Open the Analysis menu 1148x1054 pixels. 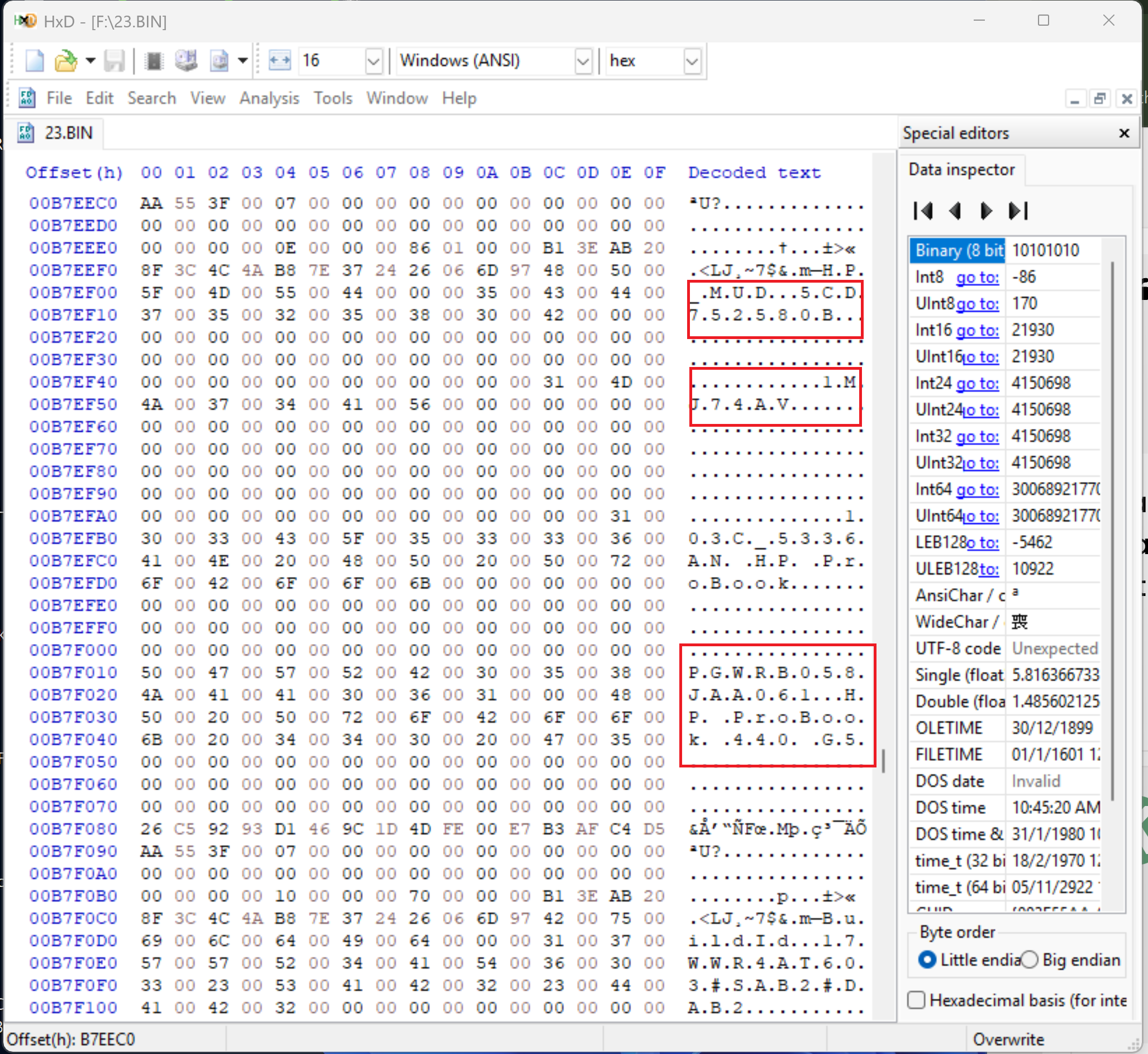pyautogui.click(x=269, y=98)
